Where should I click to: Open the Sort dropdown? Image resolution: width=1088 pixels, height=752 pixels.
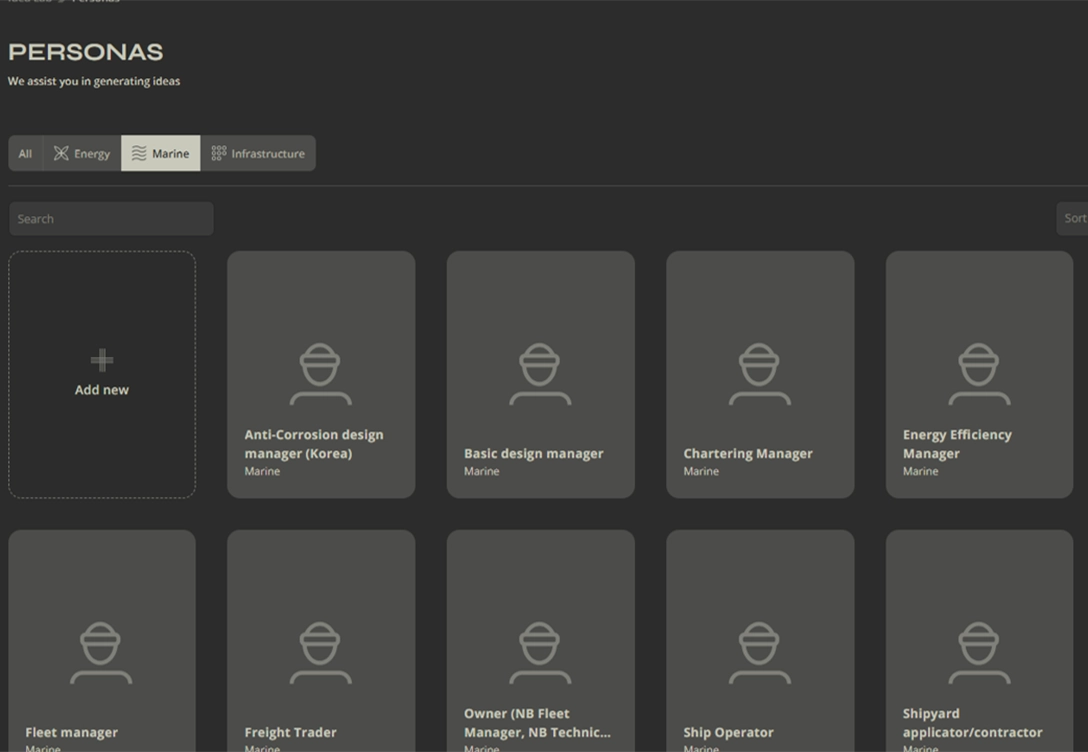tap(1073, 219)
